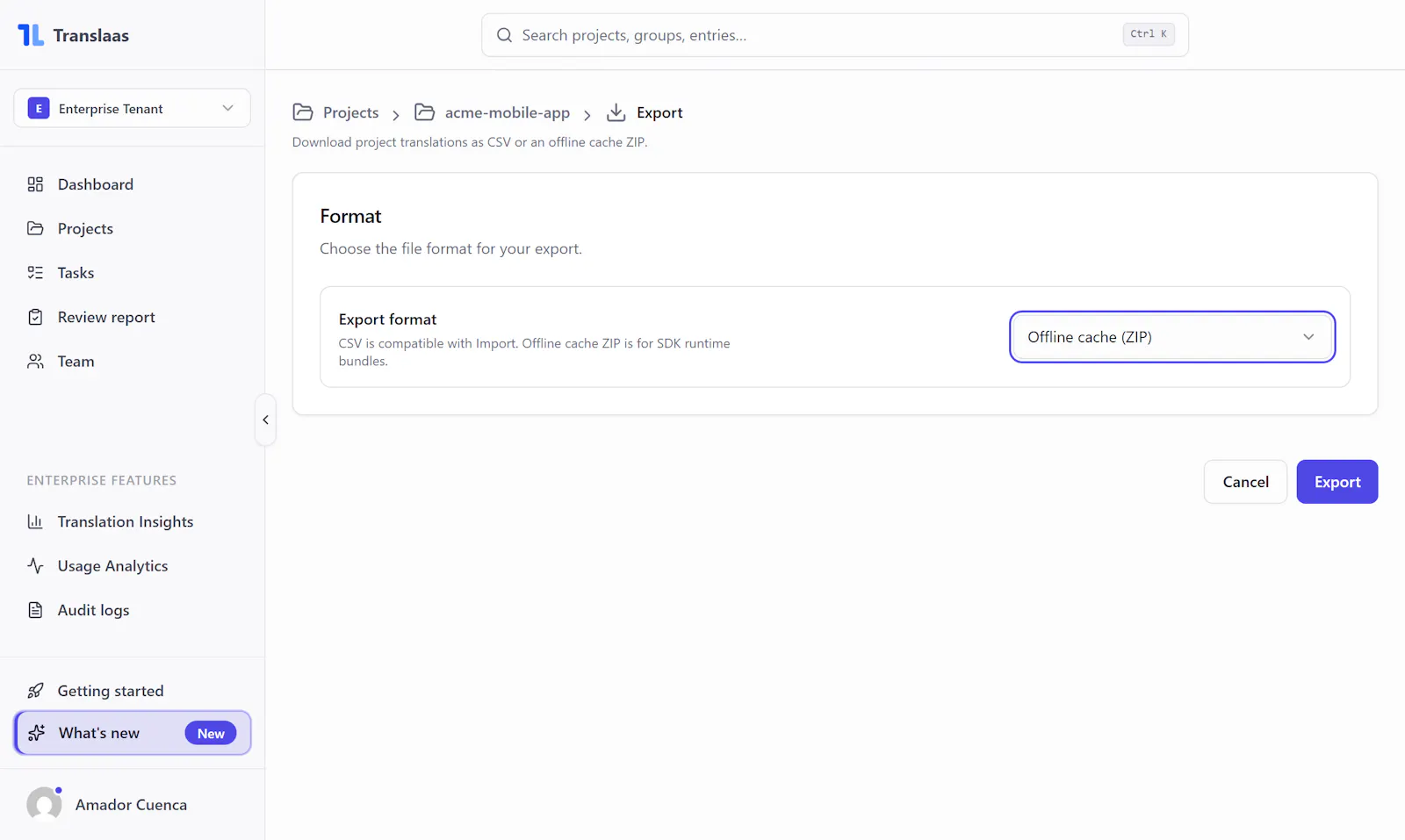The image size is (1405, 840).
Task: Go to Projects via breadcrumb
Action: pos(350,112)
